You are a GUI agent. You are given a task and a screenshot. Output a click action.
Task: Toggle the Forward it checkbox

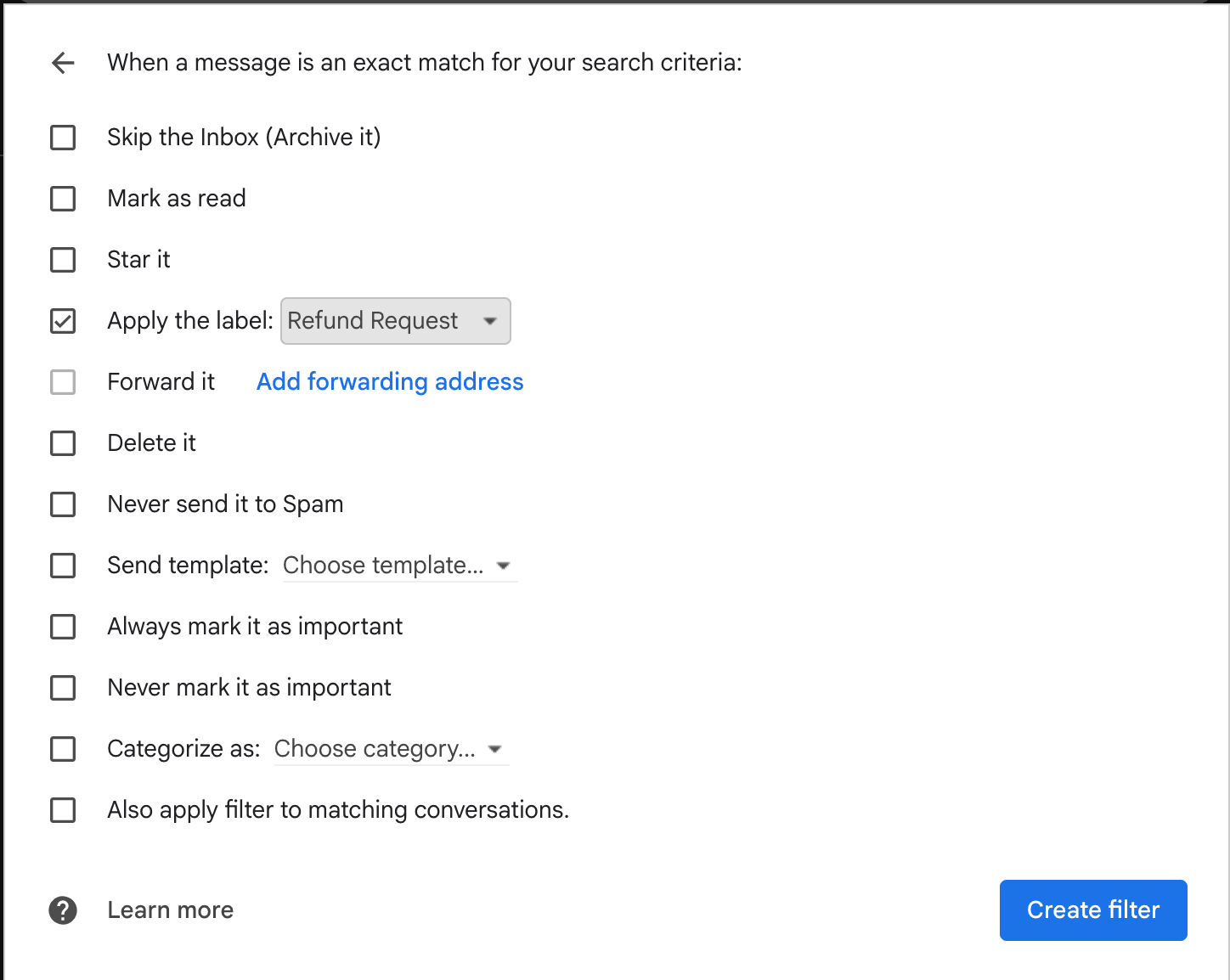pyautogui.click(x=63, y=382)
